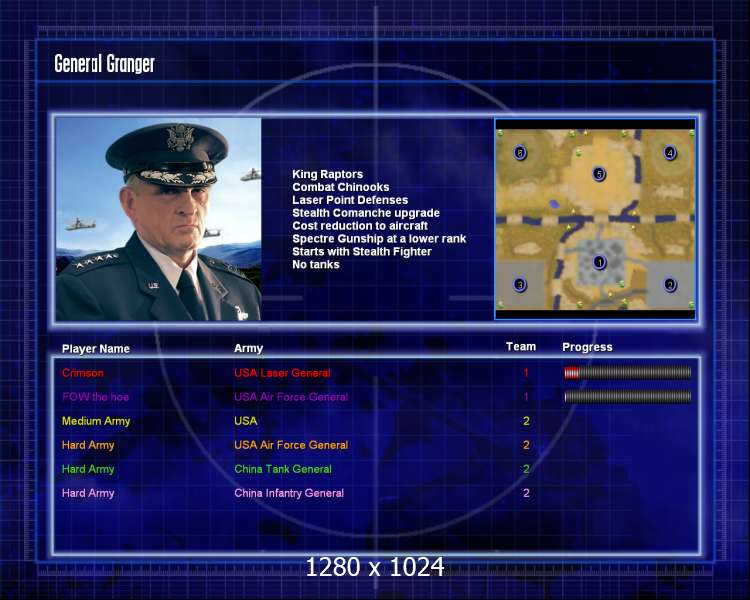750x600 pixels.
Task: Click the 'Laser Point Defenses' line
Action: tap(350, 200)
